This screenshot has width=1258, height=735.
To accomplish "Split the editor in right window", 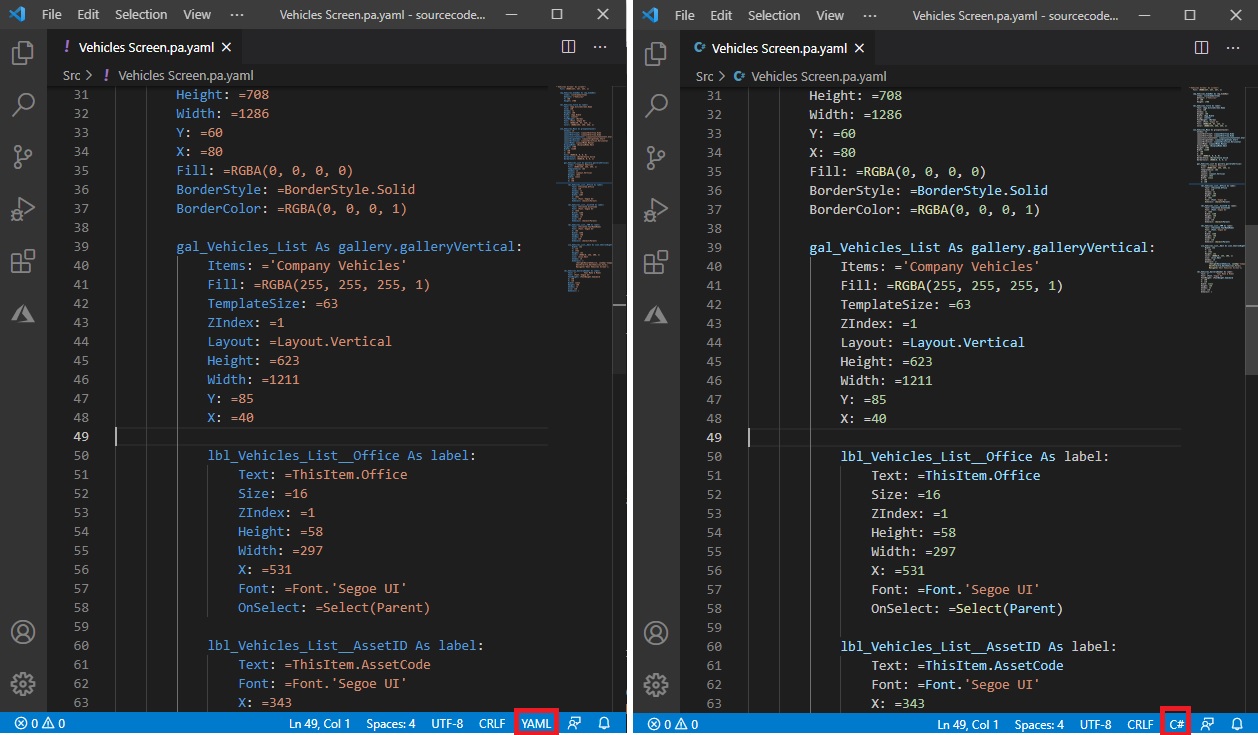I will click(x=1199, y=46).
